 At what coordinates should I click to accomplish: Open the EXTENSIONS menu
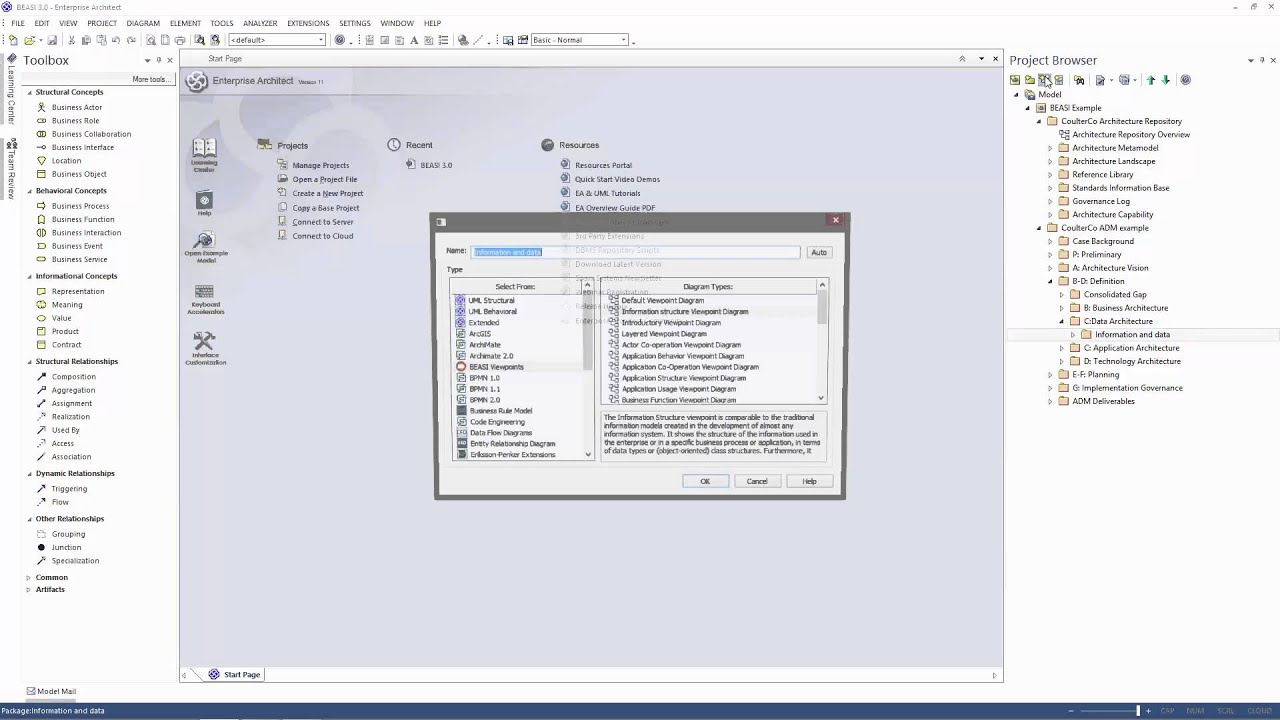coord(308,23)
